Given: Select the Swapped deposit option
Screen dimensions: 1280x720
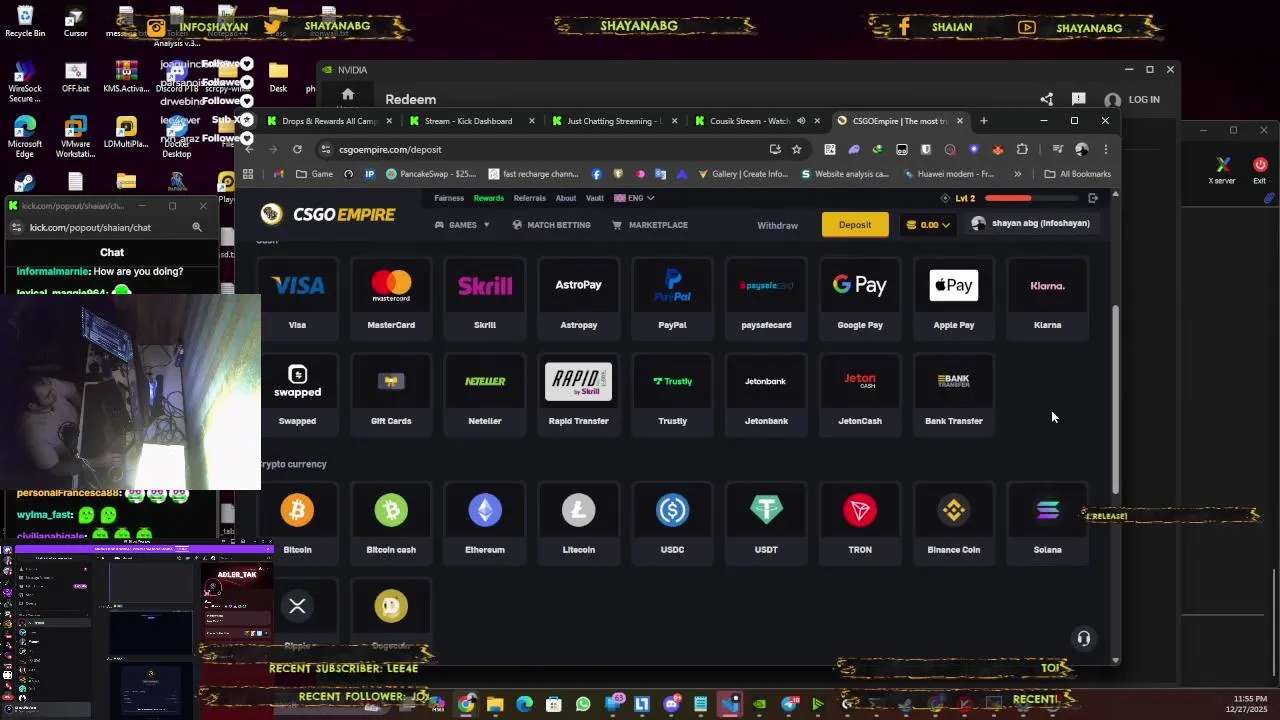Looking at the screenshot, I should 297,394.
